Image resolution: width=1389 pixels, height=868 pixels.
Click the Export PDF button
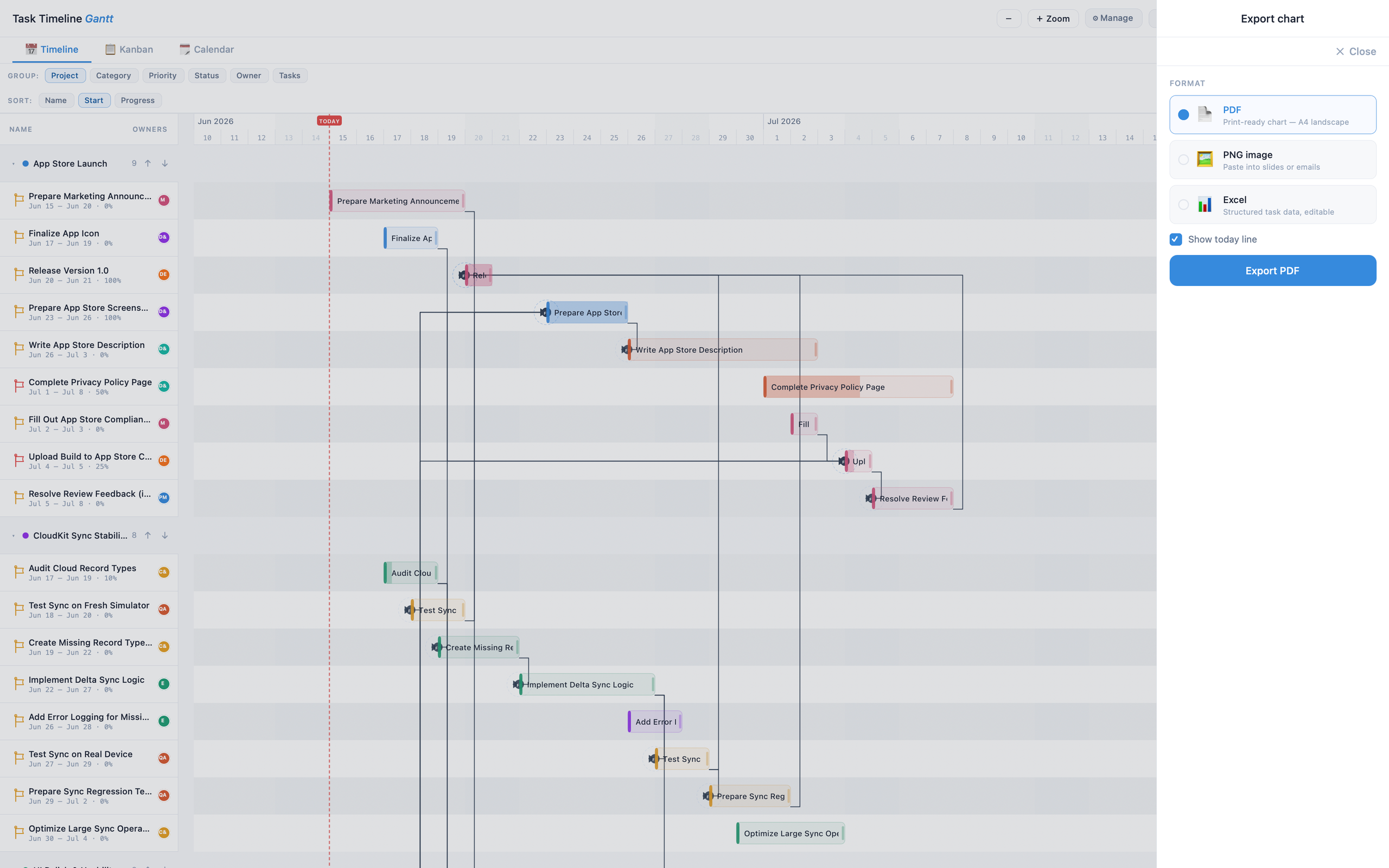tap(1272, 270)
